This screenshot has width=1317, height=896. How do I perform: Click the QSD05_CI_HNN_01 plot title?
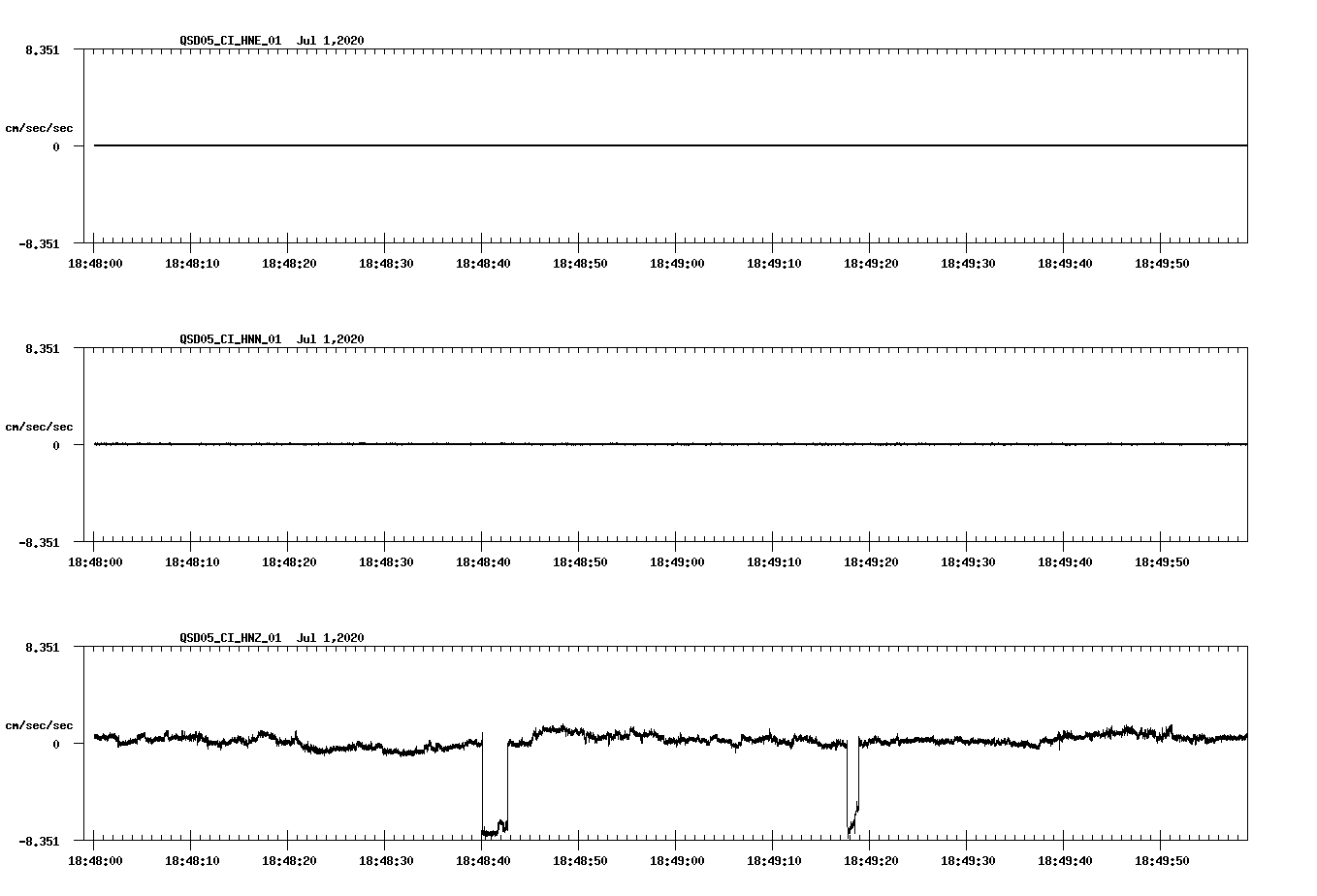(x=272, y=339)
